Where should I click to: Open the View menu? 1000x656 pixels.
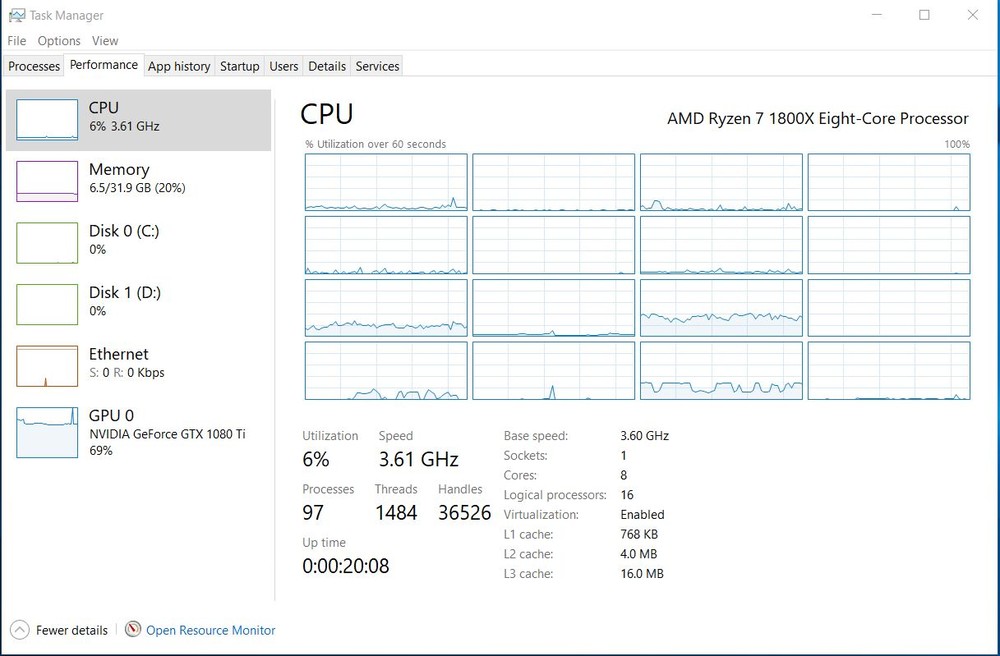(x=105, y=41)
